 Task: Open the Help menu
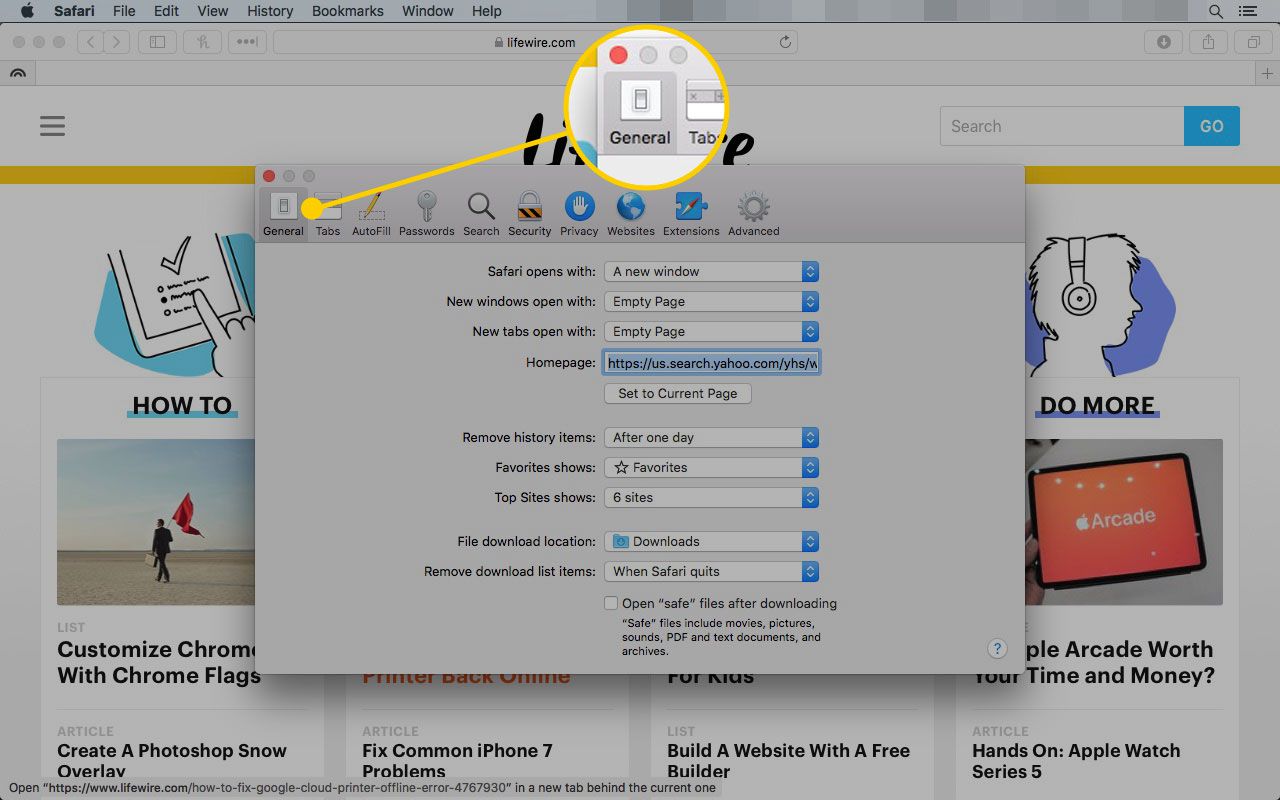pos(487,11)
